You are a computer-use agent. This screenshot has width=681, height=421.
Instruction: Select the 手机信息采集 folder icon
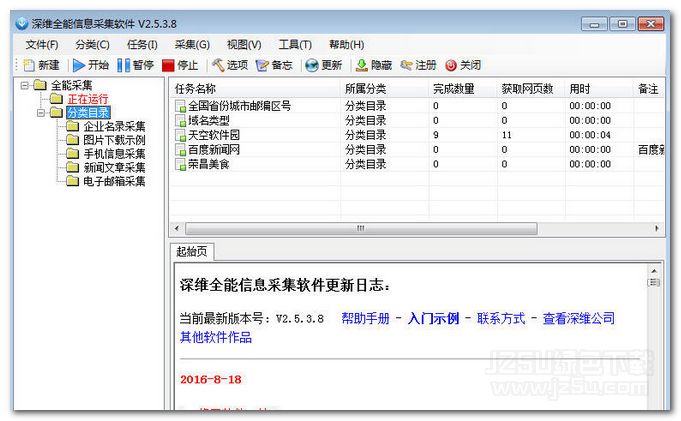72,154
